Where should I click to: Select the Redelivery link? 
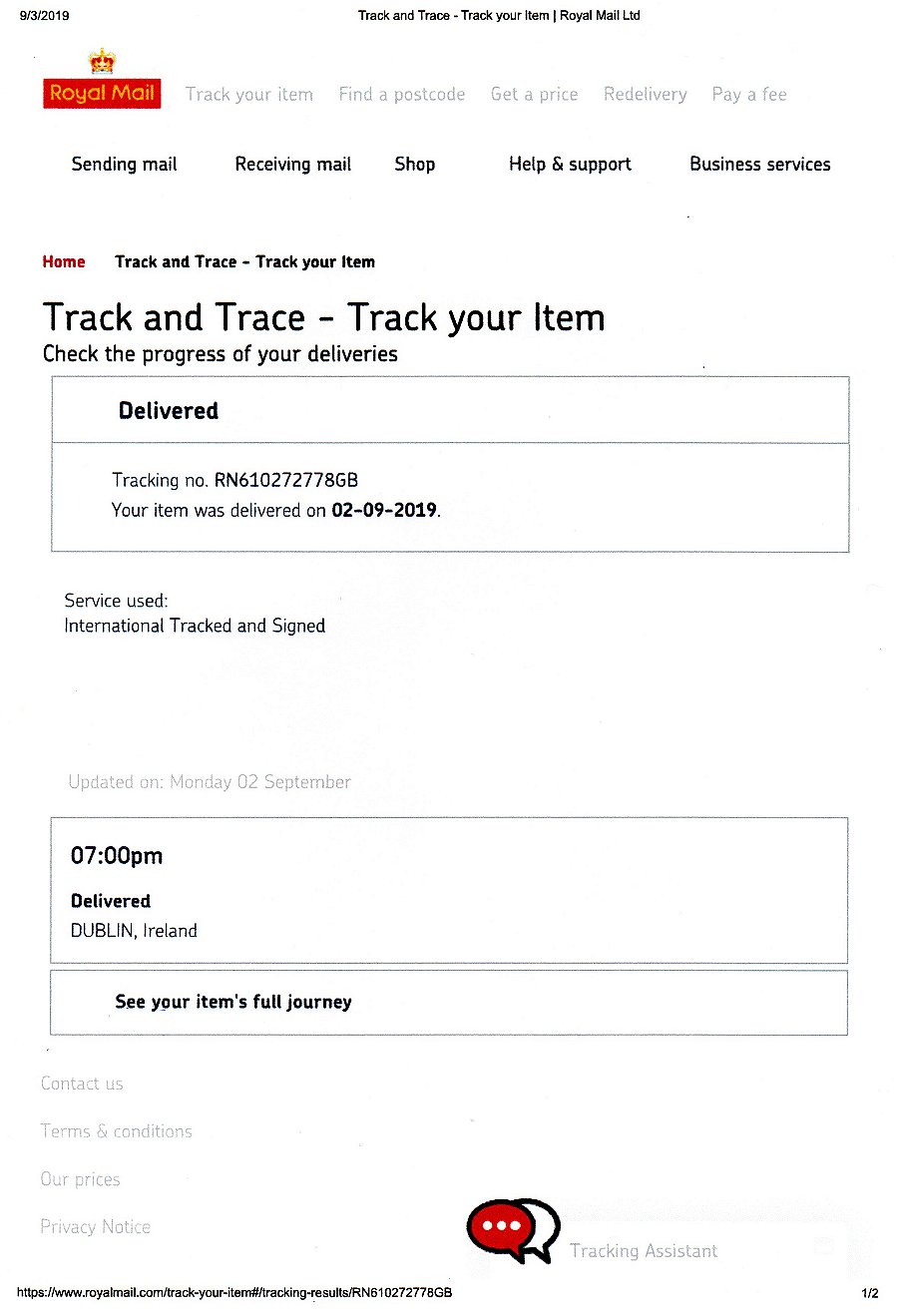[645, 95]
